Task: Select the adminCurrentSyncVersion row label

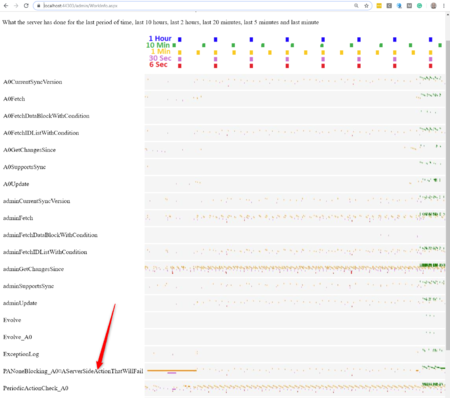Action: tap(37, 201)
